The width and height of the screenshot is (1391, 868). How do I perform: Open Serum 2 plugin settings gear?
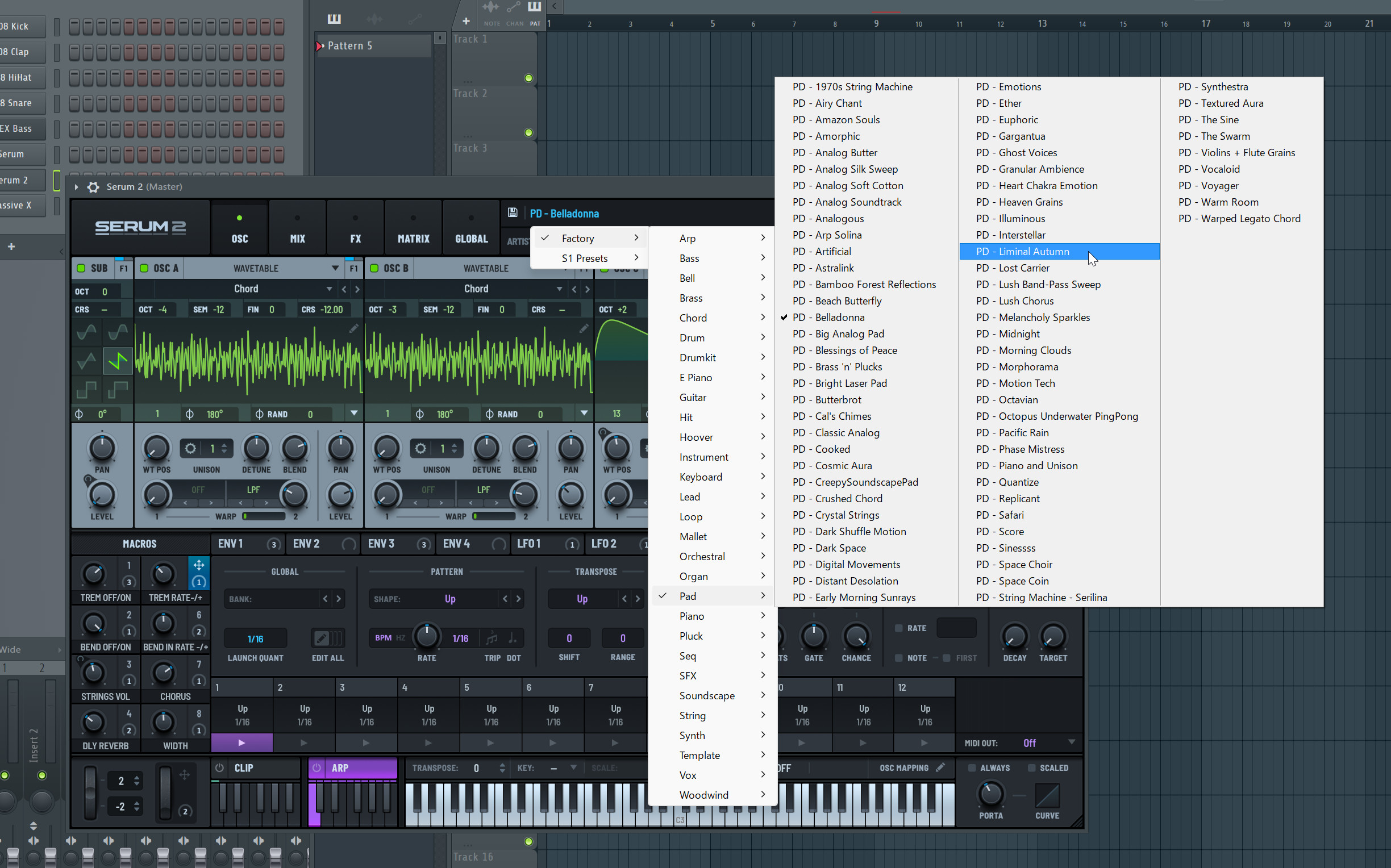tap(93, 186)
